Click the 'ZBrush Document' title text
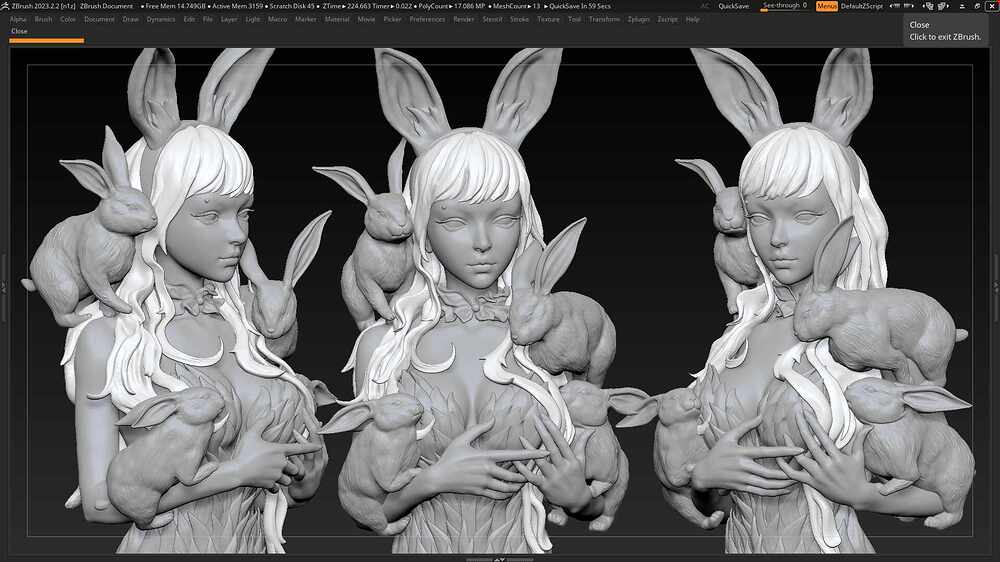This screenshot has height=562, width=1000. [107, 6]
